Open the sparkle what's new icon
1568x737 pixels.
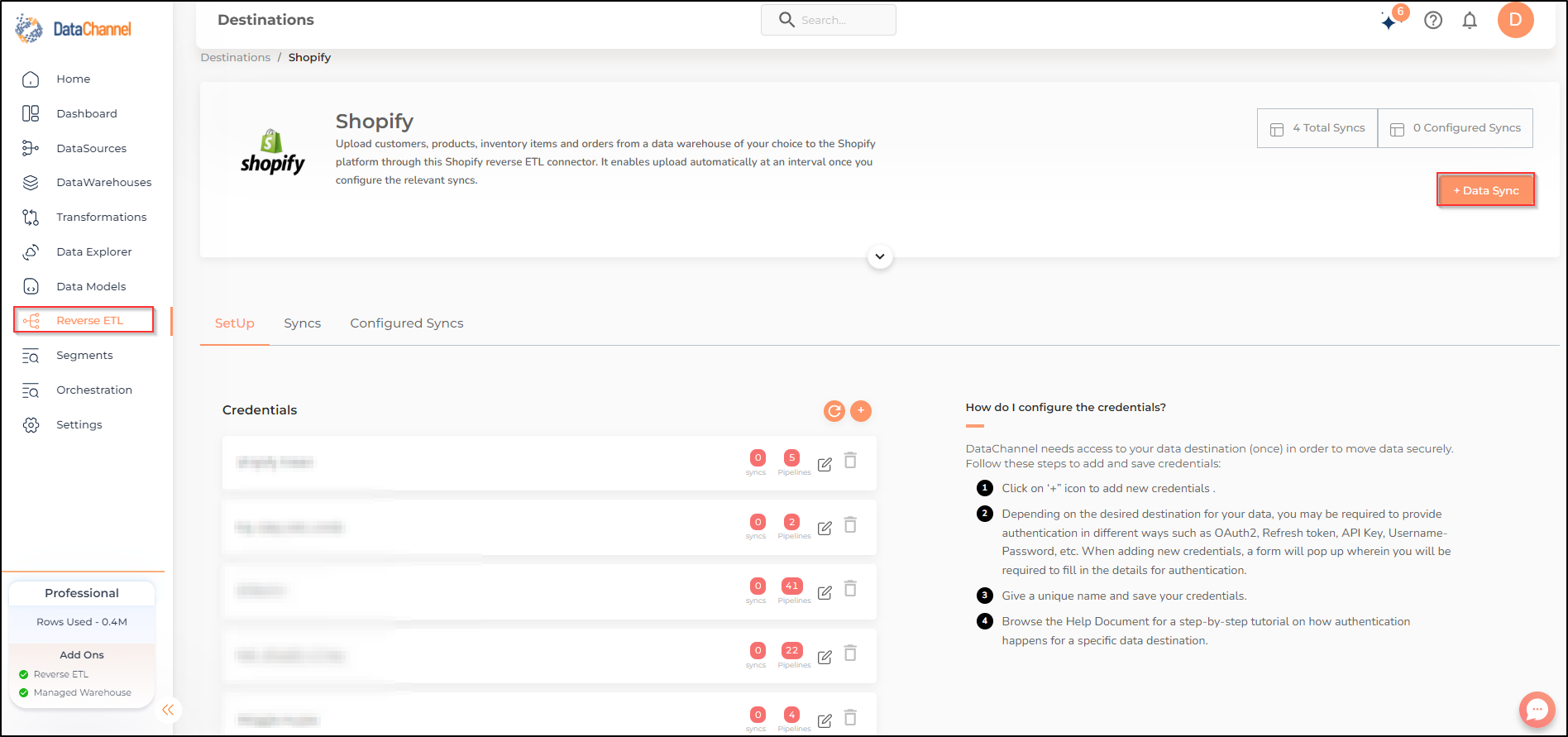1390,21
